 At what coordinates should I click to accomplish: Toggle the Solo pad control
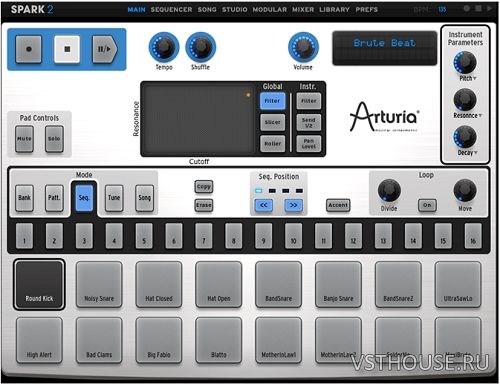54,139
